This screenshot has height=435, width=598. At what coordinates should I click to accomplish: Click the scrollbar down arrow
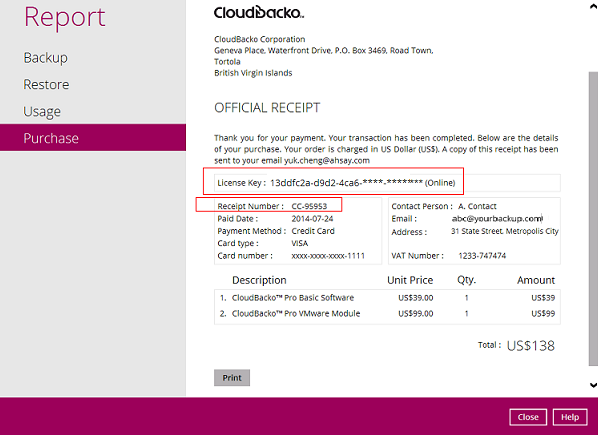pos(593,385)
